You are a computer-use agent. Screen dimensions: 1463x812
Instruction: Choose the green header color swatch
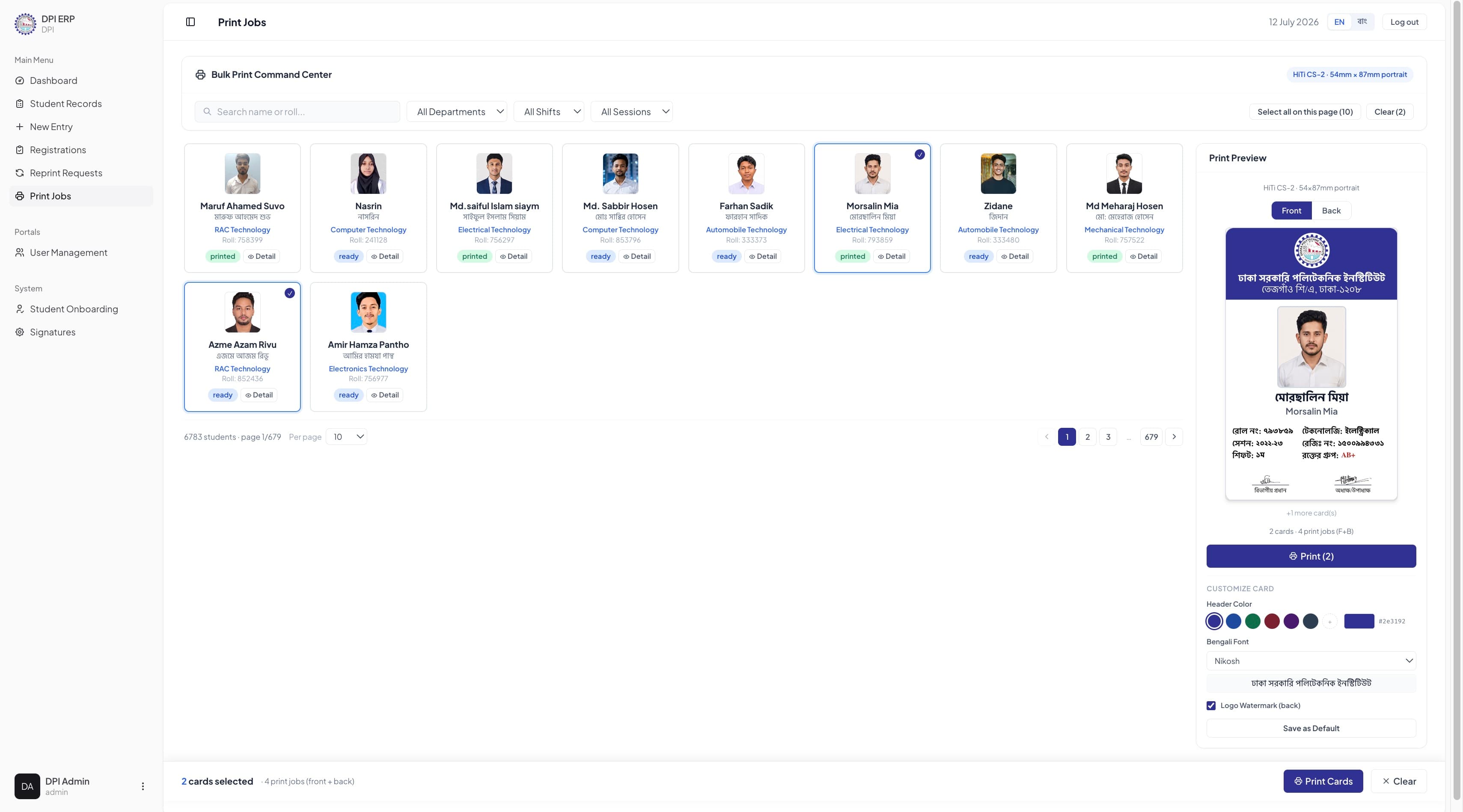[x=1252, y=621]
